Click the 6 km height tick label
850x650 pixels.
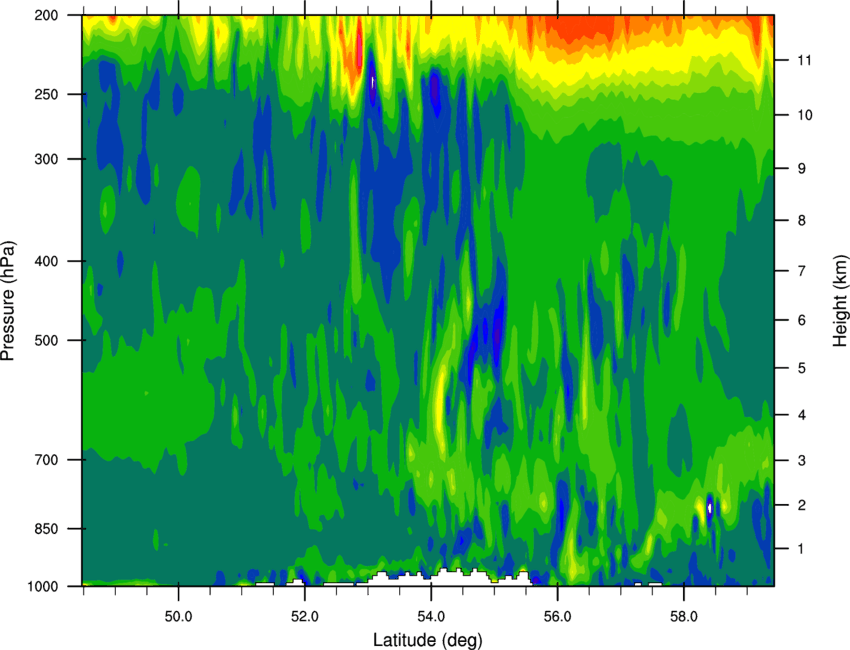(x=802, y=320)
